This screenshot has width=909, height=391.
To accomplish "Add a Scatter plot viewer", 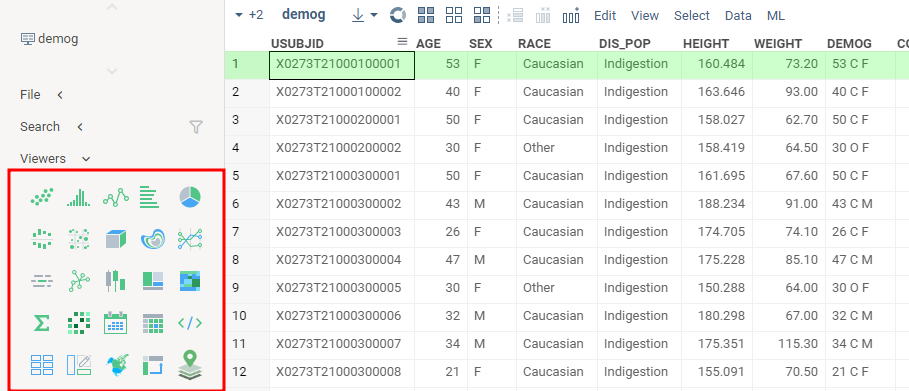I will click(42, 197).
